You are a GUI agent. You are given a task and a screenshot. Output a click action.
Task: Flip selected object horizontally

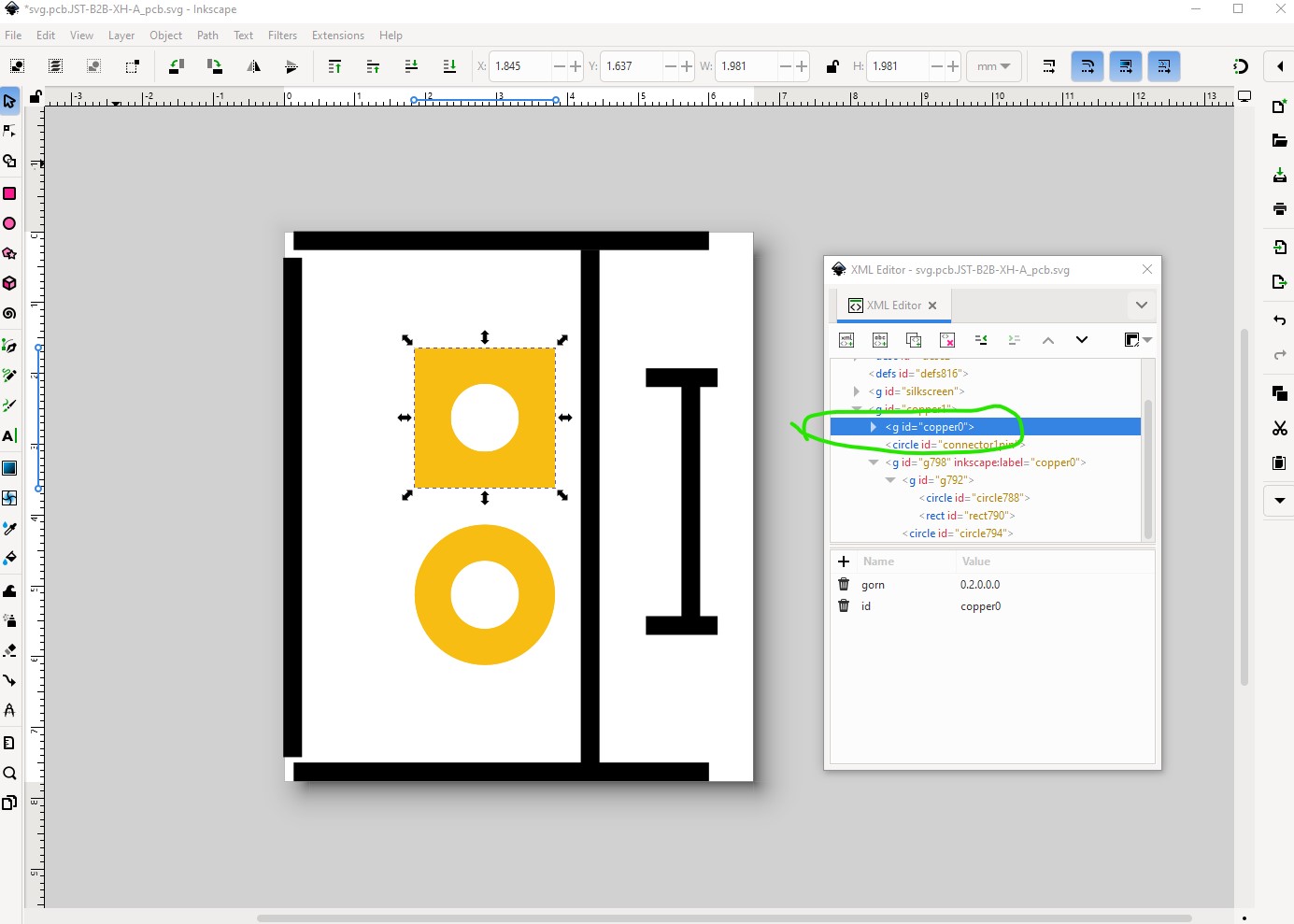253,66
